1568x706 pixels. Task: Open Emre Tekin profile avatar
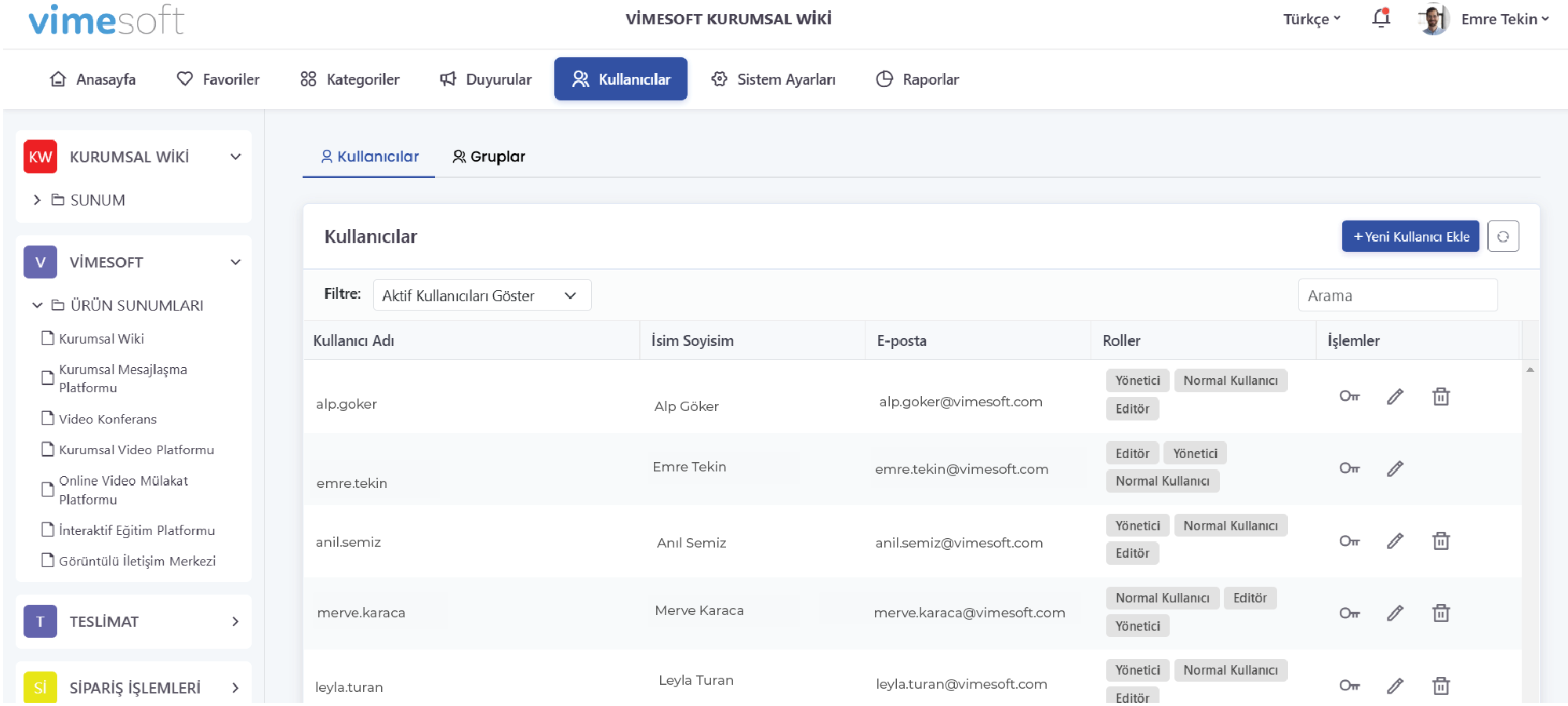tap(1434, 19)
